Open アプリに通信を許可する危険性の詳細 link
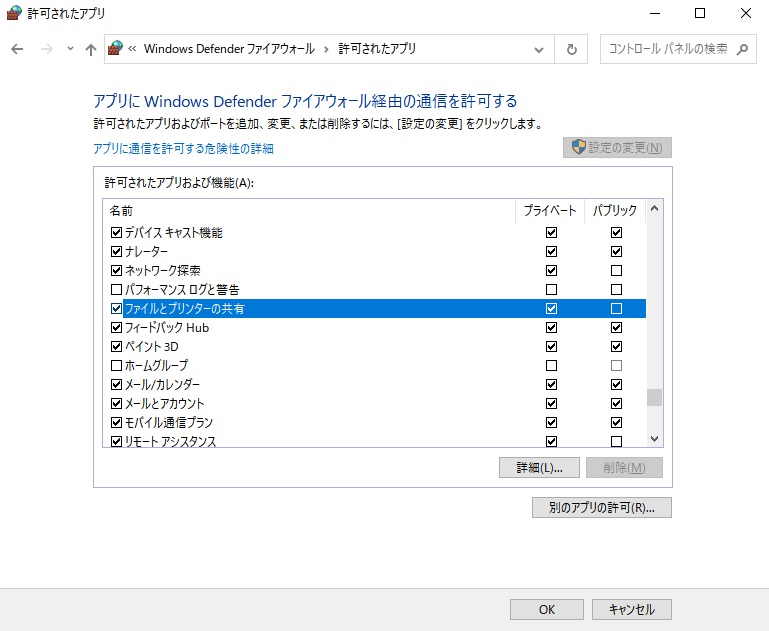Image resolution: width=769 pixels, height=631 pixels. (183, 149)
